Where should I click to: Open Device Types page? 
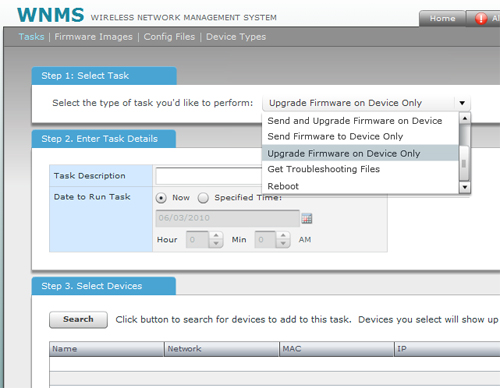coord(236,37)
